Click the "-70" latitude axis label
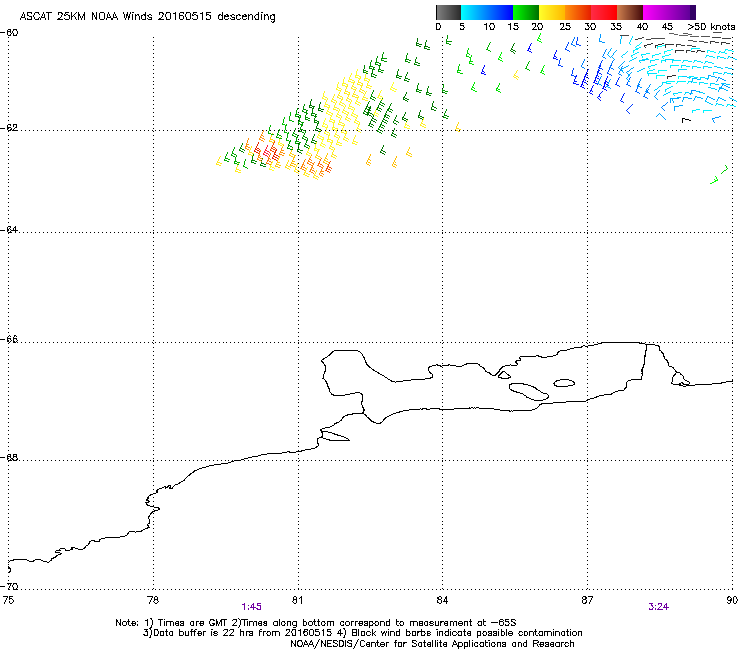The width and height of the screenshot is (740, 650). point(9,586)
